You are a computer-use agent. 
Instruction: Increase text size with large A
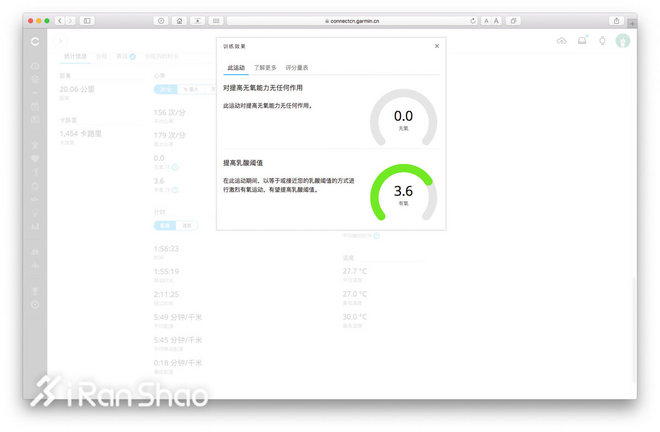pyautogui.click(x=496, y=21)
